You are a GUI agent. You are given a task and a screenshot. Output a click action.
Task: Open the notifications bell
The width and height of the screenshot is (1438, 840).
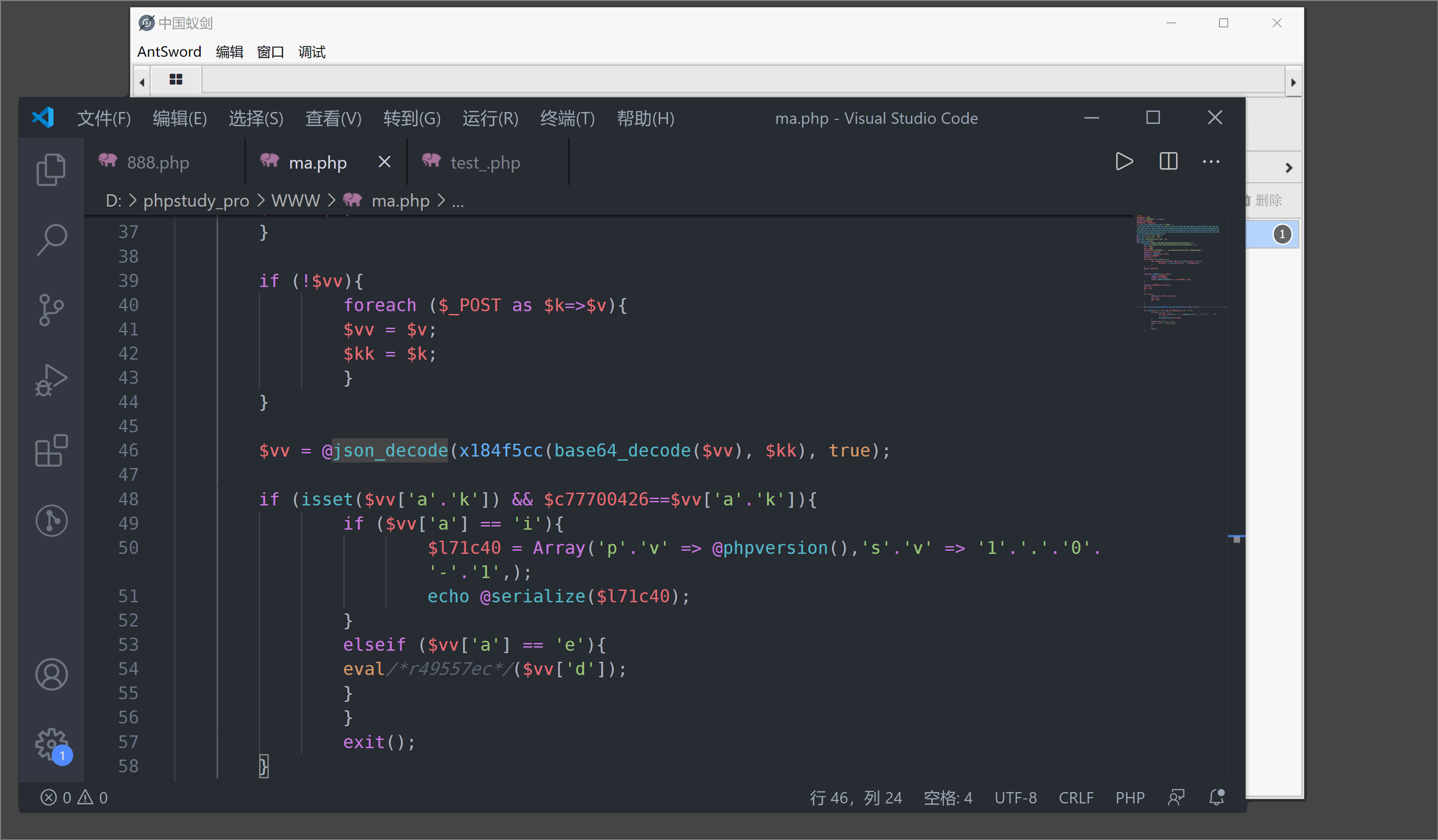coord(1217,797)
